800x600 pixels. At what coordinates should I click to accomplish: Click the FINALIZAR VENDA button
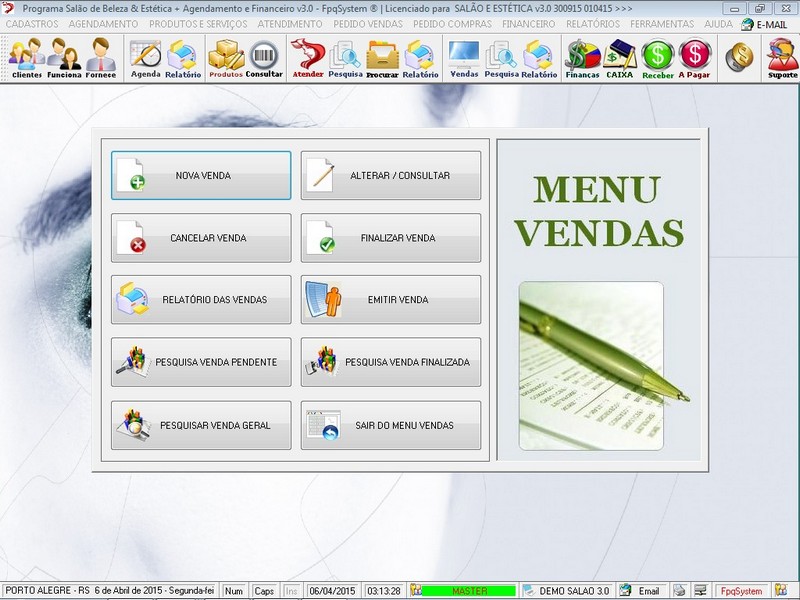tap(391, 238)
